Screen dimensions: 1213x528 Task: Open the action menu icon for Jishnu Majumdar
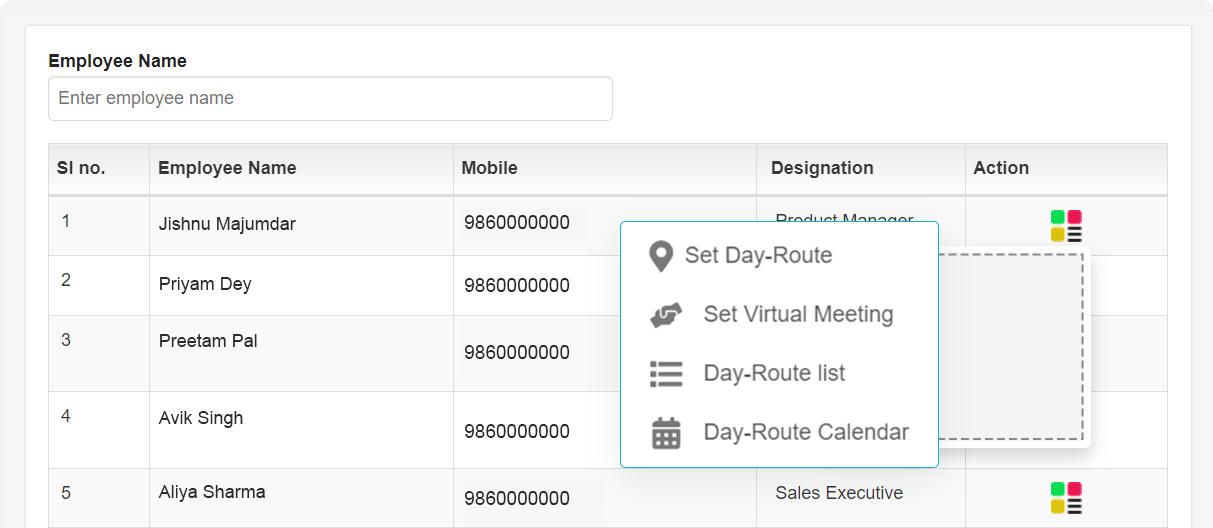pyautogui.click(x=1066, y=226)
